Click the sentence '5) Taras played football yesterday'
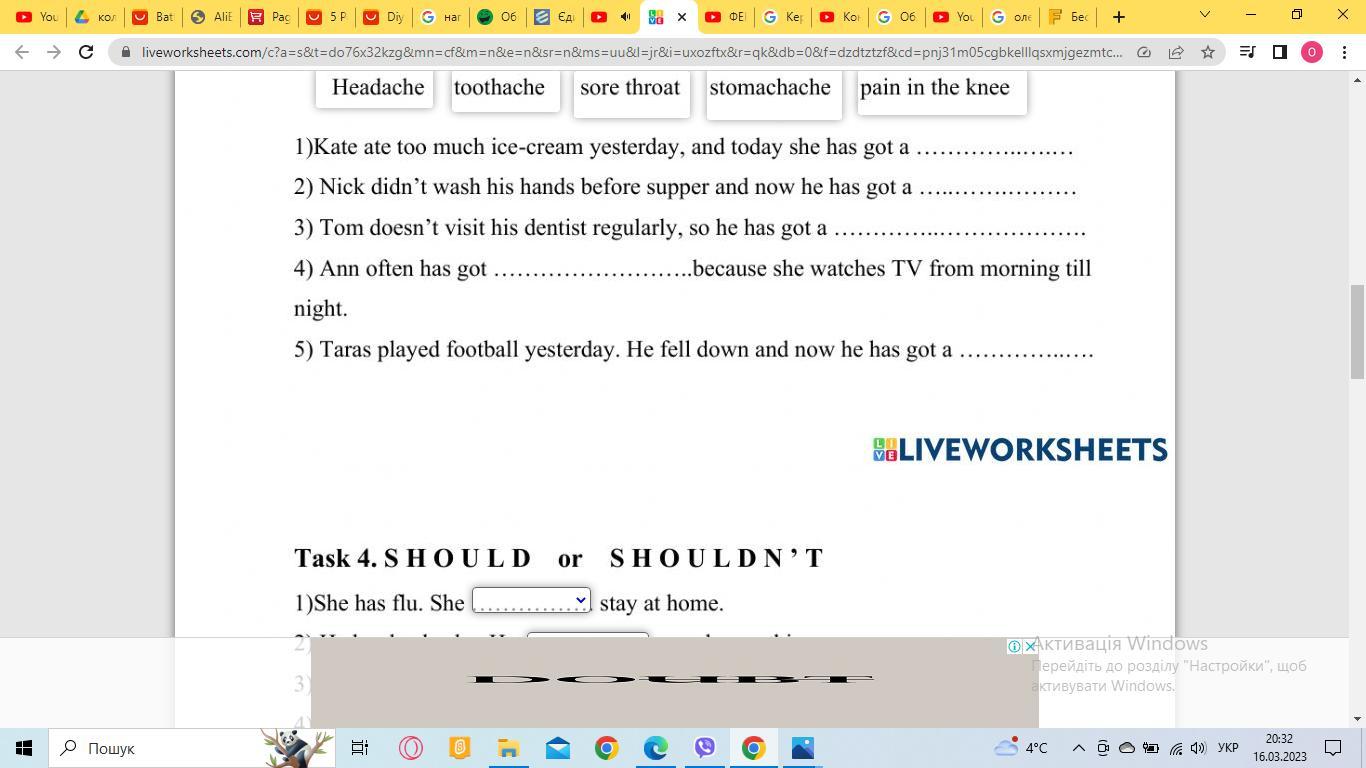 click(694, 350)
